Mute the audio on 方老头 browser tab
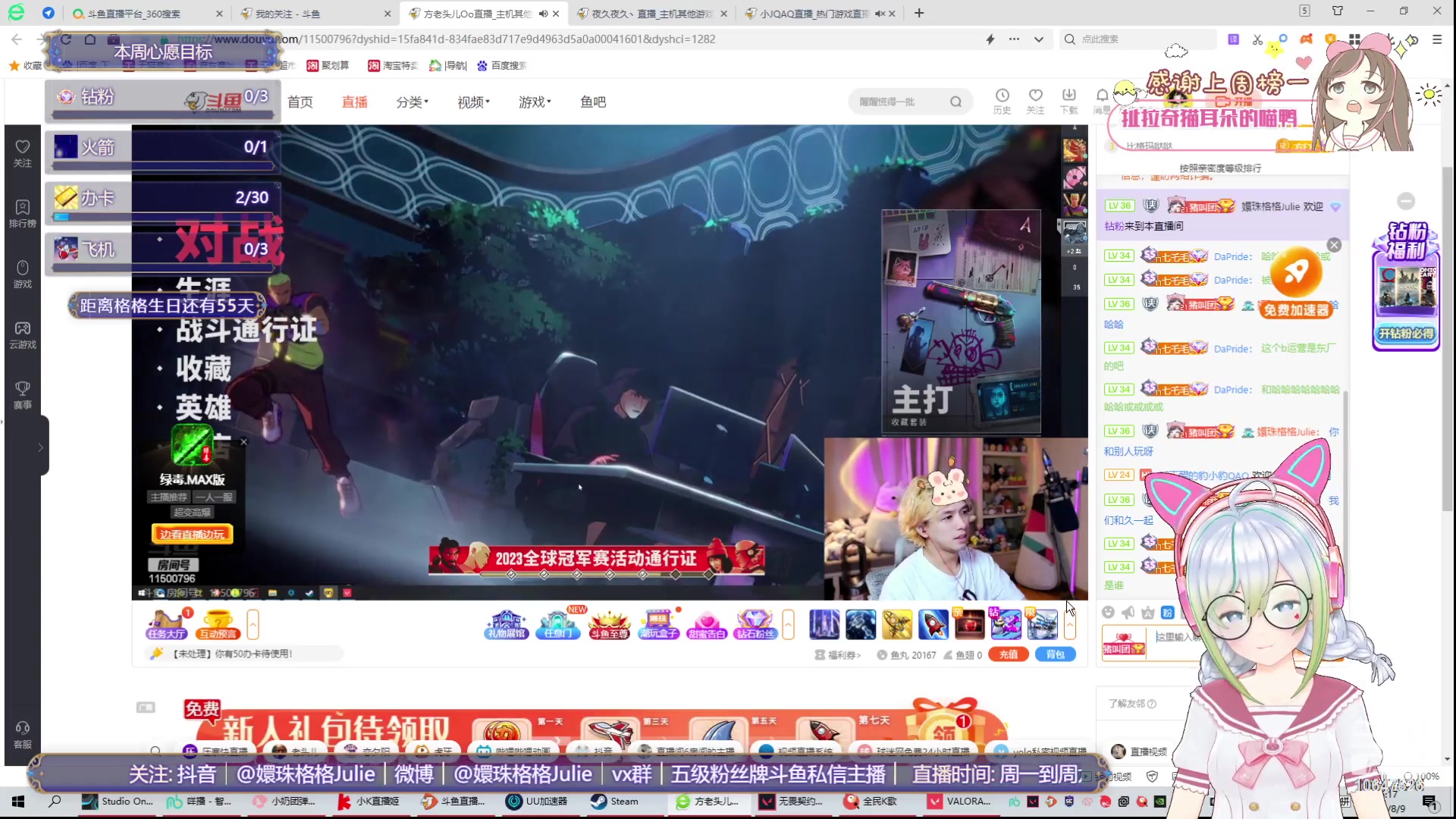 543,14
